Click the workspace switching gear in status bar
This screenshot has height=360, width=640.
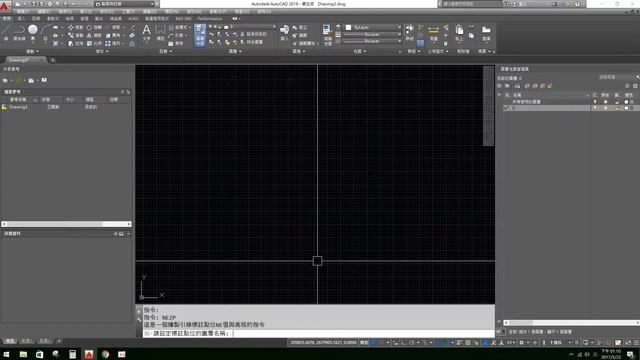[522, 343]
